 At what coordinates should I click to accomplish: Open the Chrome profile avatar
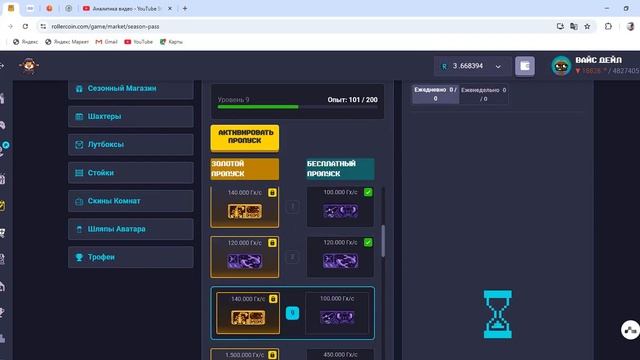click(630, 26)
